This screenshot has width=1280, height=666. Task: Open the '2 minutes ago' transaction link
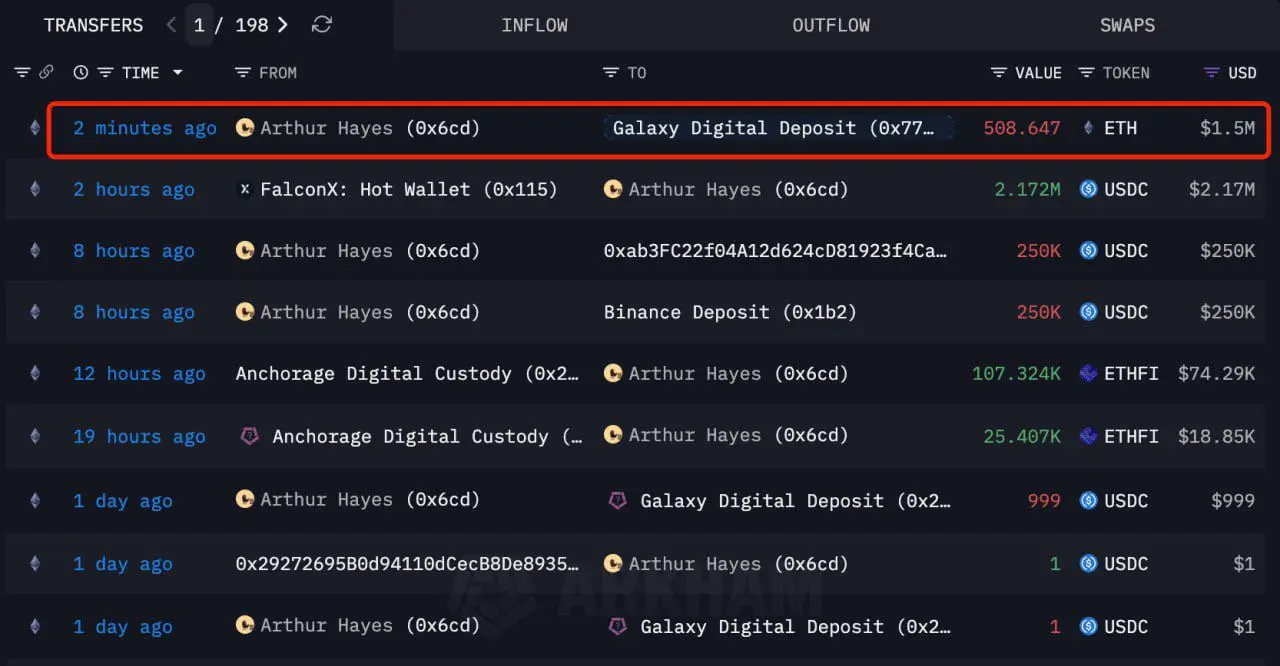tap(145, 128)
